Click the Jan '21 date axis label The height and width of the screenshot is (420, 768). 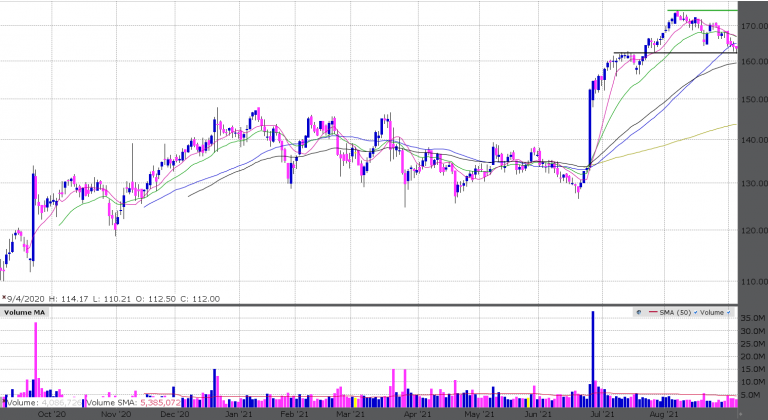(x=238, y=413)
